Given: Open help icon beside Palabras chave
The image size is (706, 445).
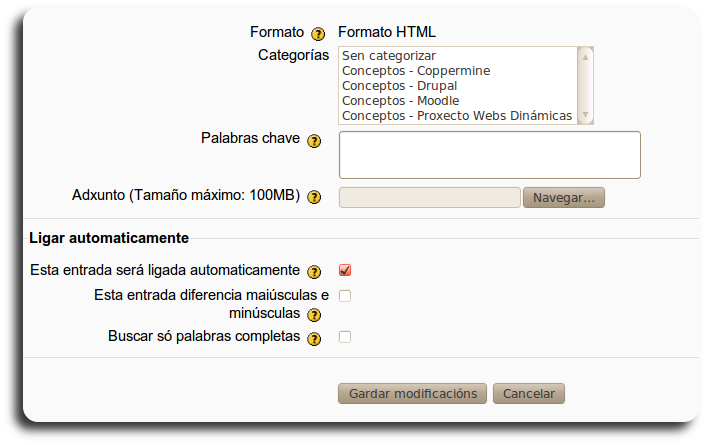Looking at the screenshot, I should (x=314, y=141).
